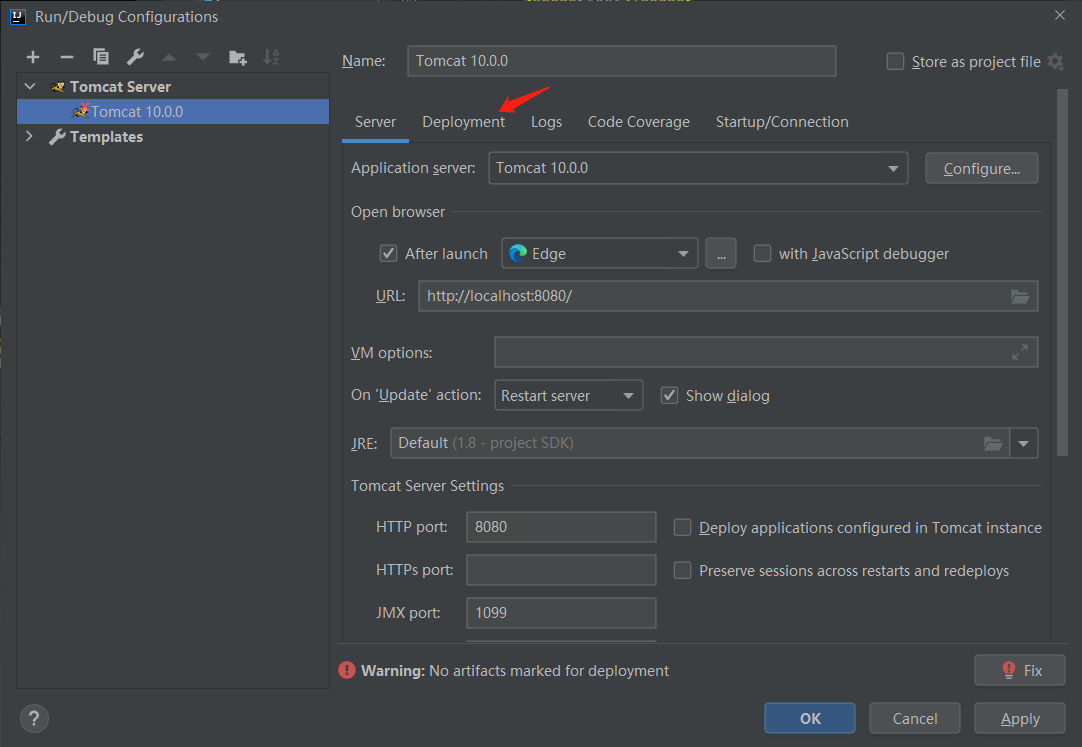
Task: Click the Fix button
Action: pyautogui.click(x=1020, y=670)
